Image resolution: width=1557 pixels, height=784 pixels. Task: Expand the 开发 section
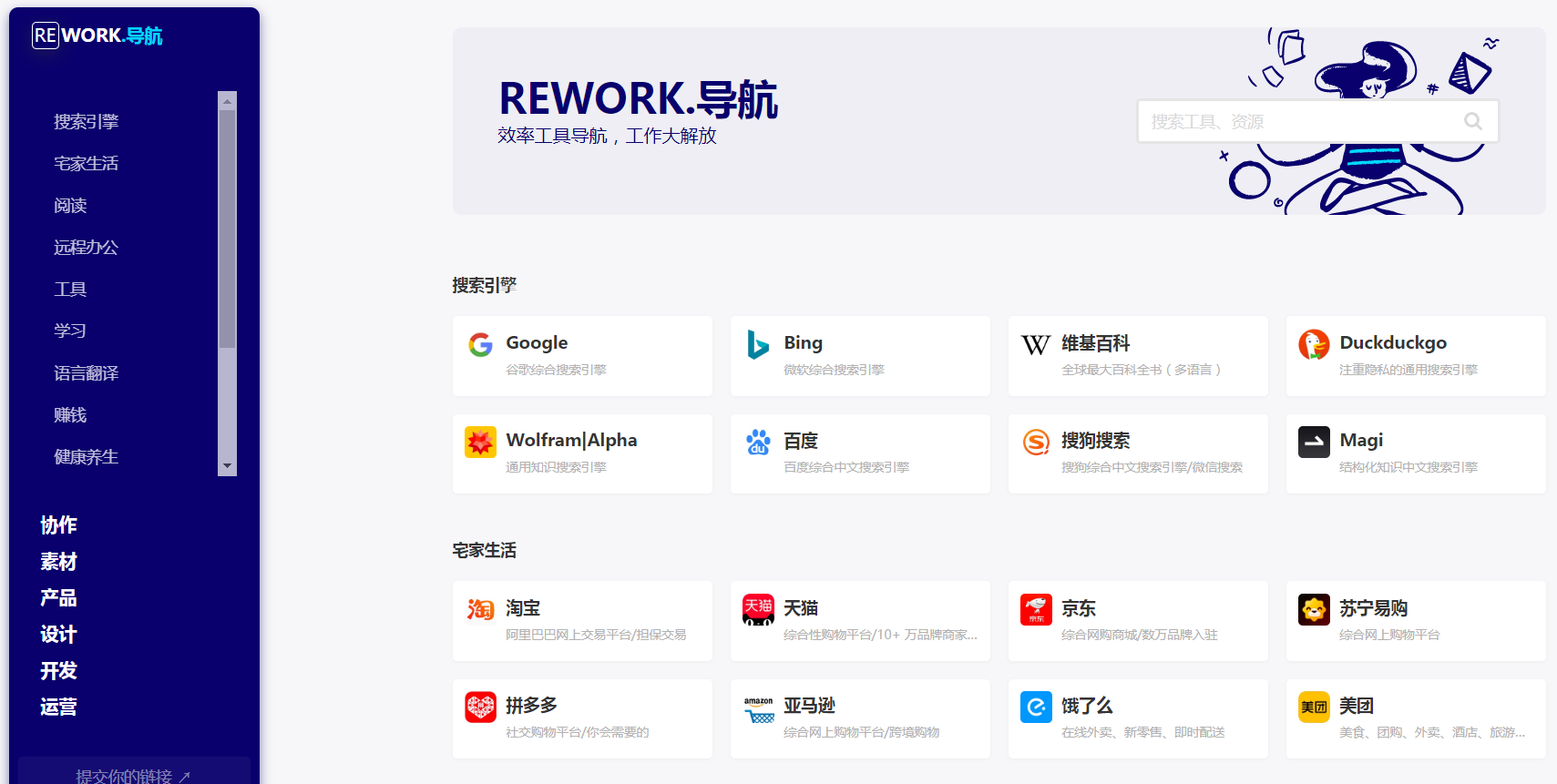pos(58,671)
